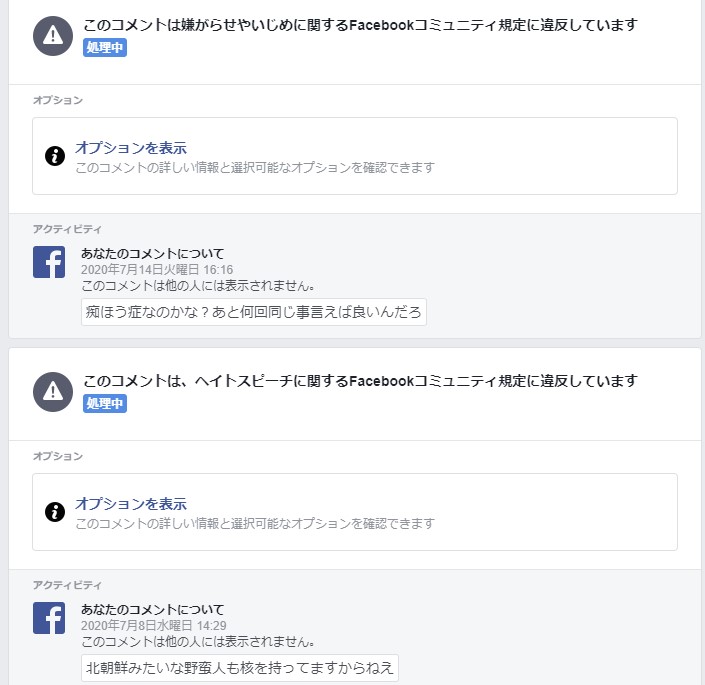Screen dimensions: 705x685
Task: Select the harassment community standards violation heading
Action: 360,25
